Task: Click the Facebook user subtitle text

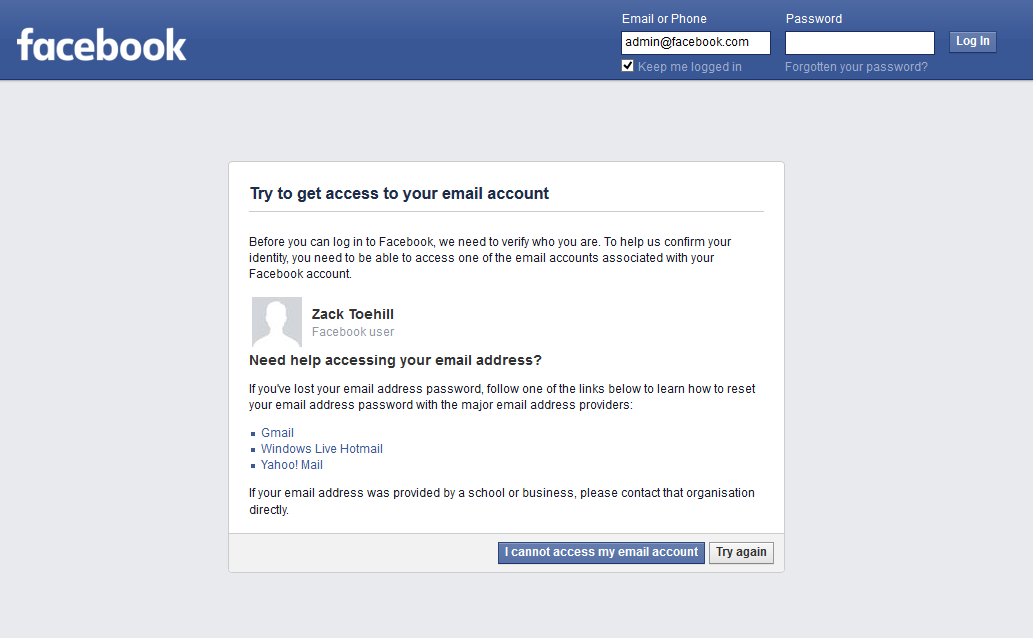Action: click(353, 332)
